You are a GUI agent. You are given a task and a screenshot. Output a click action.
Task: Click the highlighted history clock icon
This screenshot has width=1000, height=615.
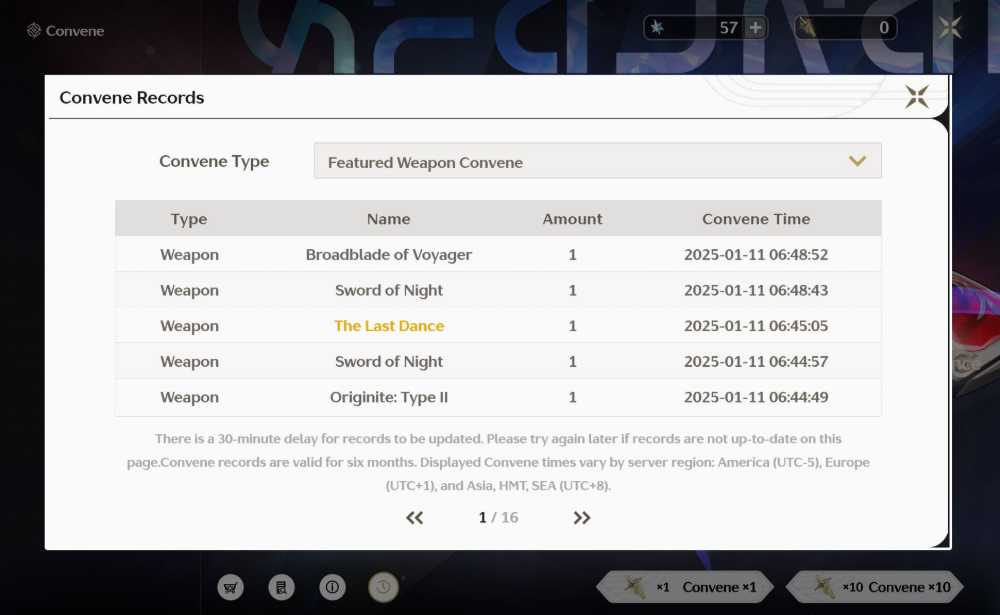[383, 587]
